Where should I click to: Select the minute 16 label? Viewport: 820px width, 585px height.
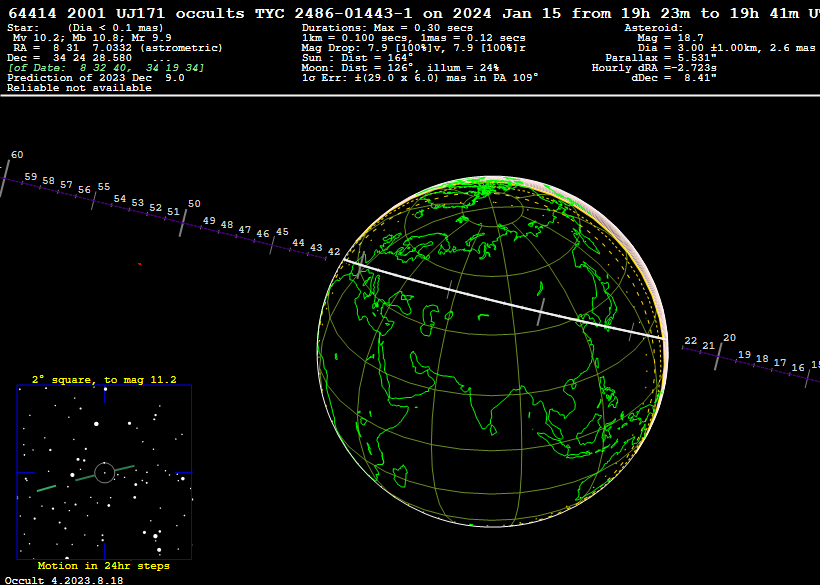point(798,368)
